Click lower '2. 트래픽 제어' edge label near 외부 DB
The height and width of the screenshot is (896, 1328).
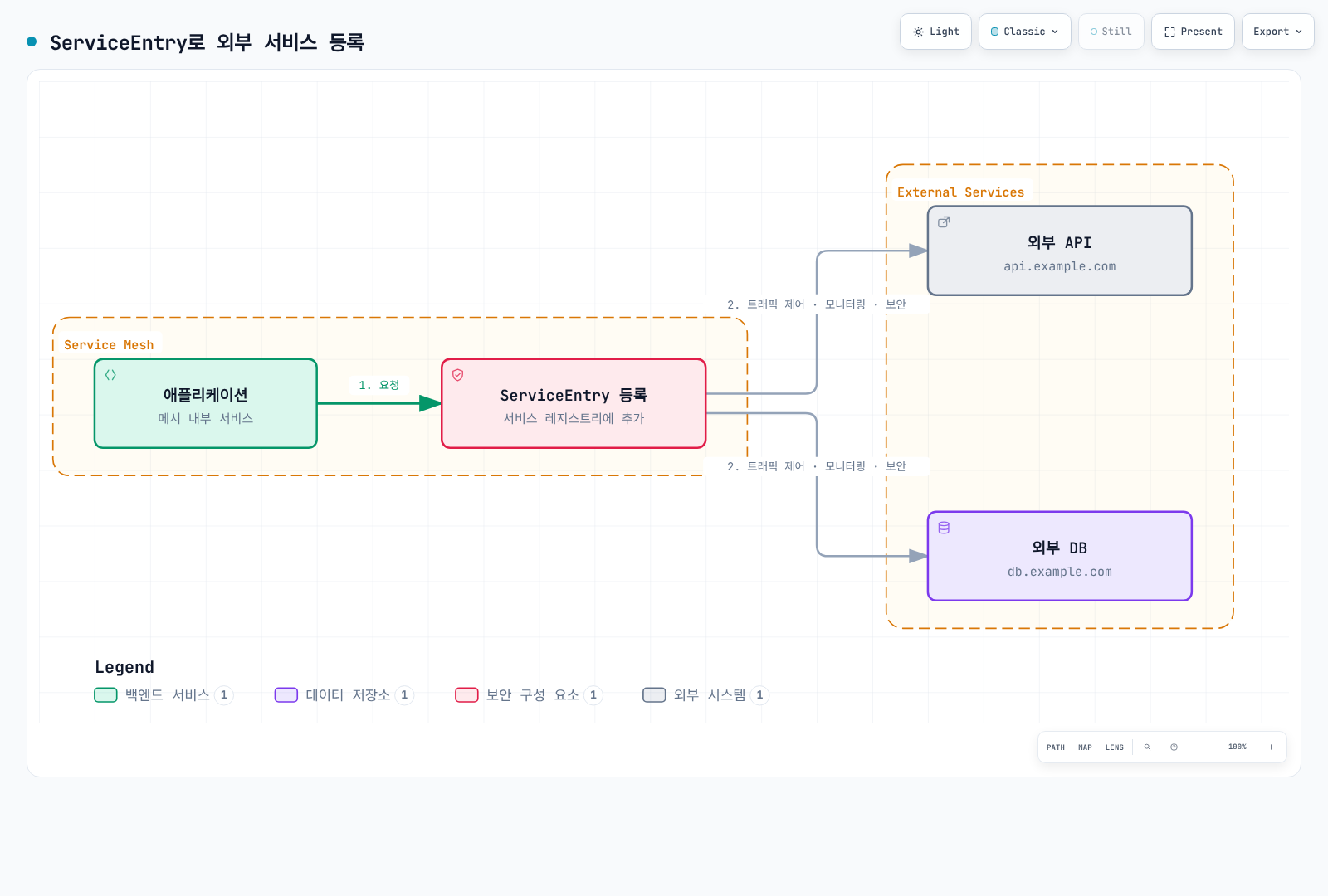click(817, 466)
